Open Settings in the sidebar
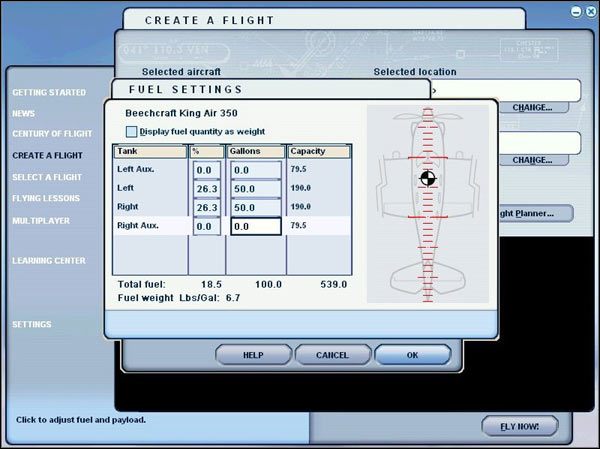Viewport: 600px width, 449px height. click(32, 324)
